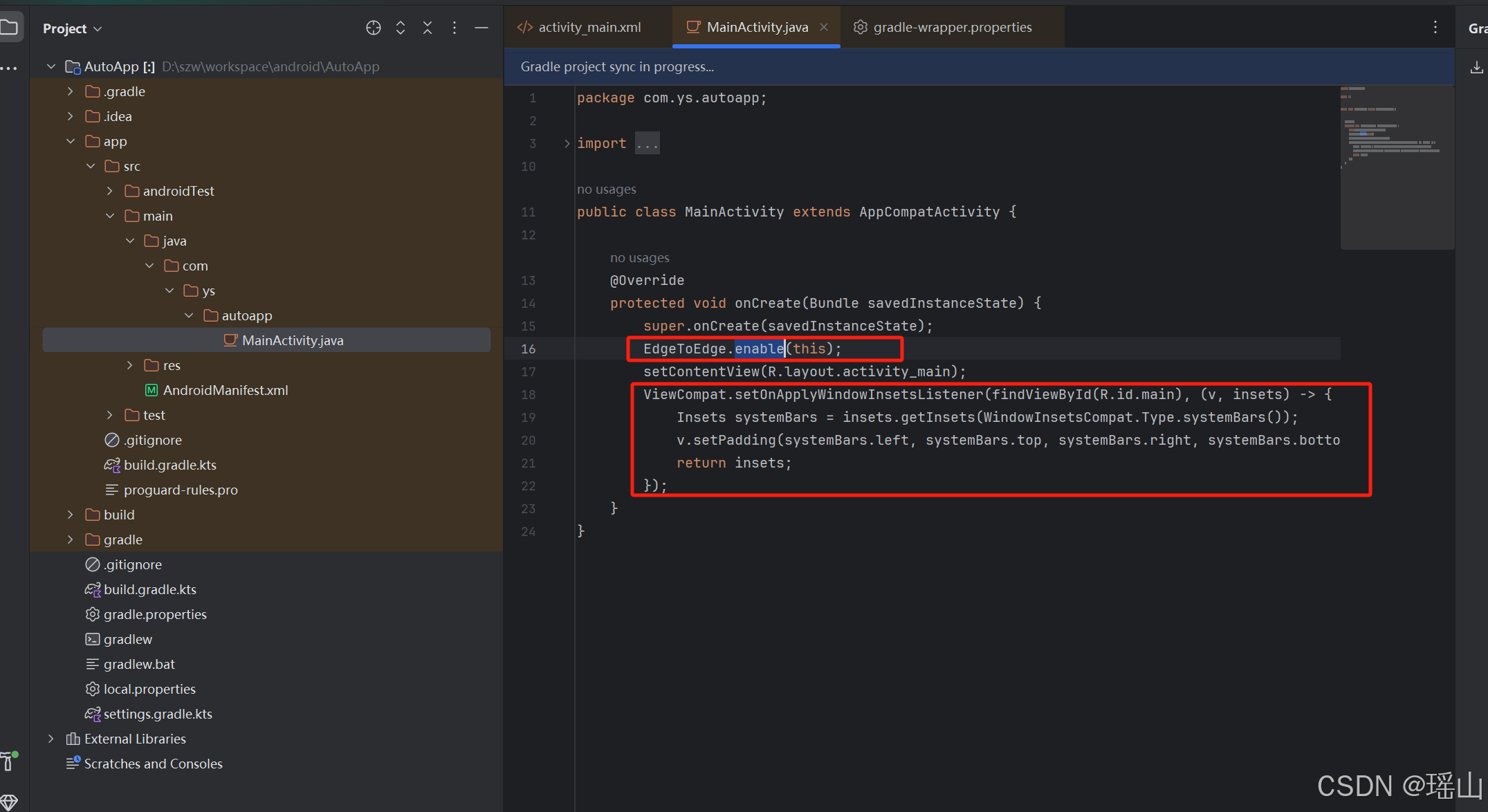Image resolution: width=1488 pixels, height=812 pixels.
Task: Click the Expand All icon in Project panel
Action: (x=400, y=28)
